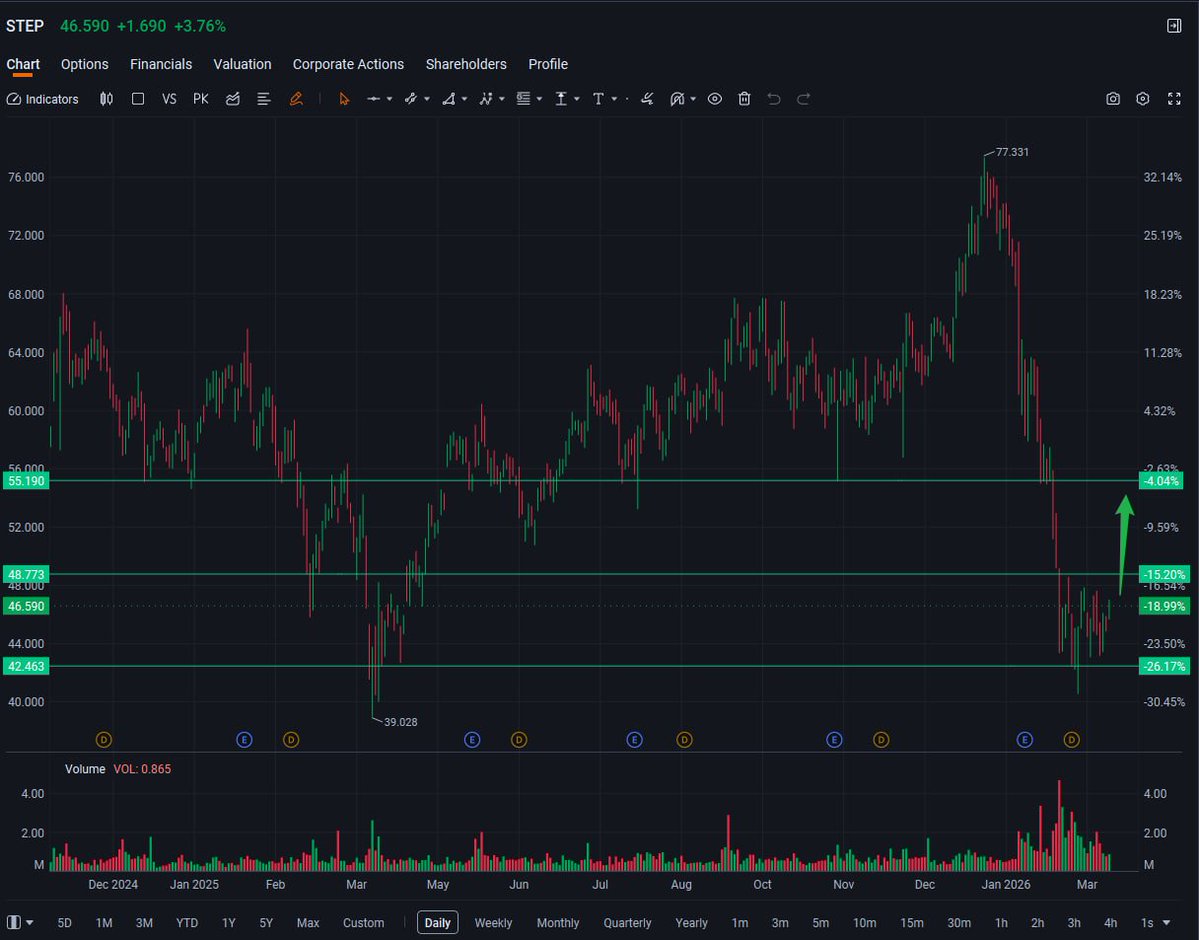Switch to the Financials tab

(161, 64)
